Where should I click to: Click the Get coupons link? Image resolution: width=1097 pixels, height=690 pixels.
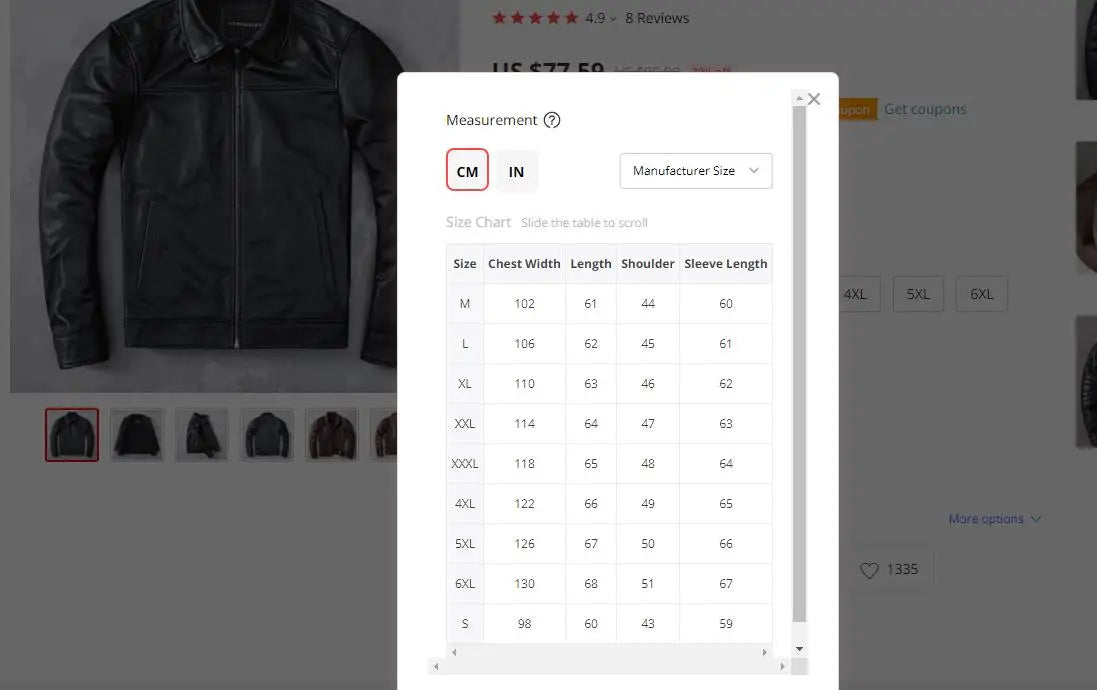925,109
